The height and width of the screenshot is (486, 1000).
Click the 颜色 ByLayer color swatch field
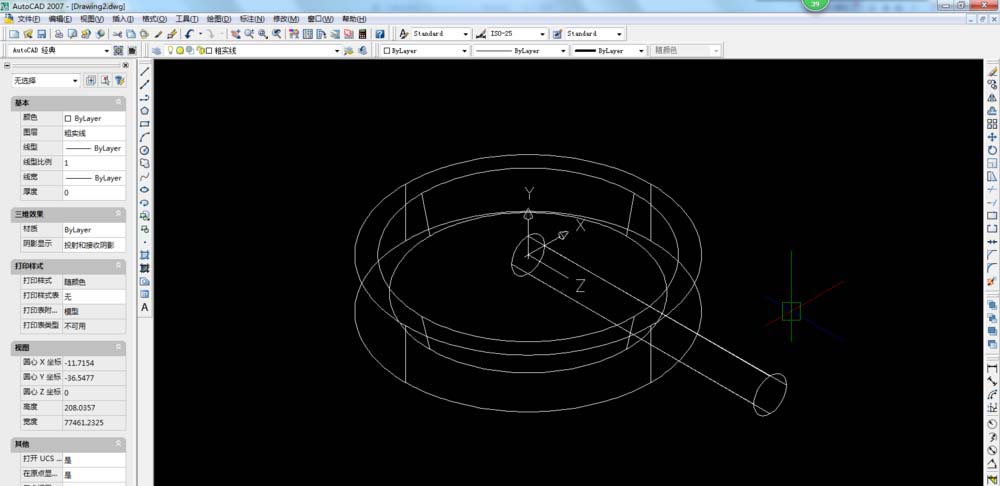pyautogui.click(x=94, y=119)
